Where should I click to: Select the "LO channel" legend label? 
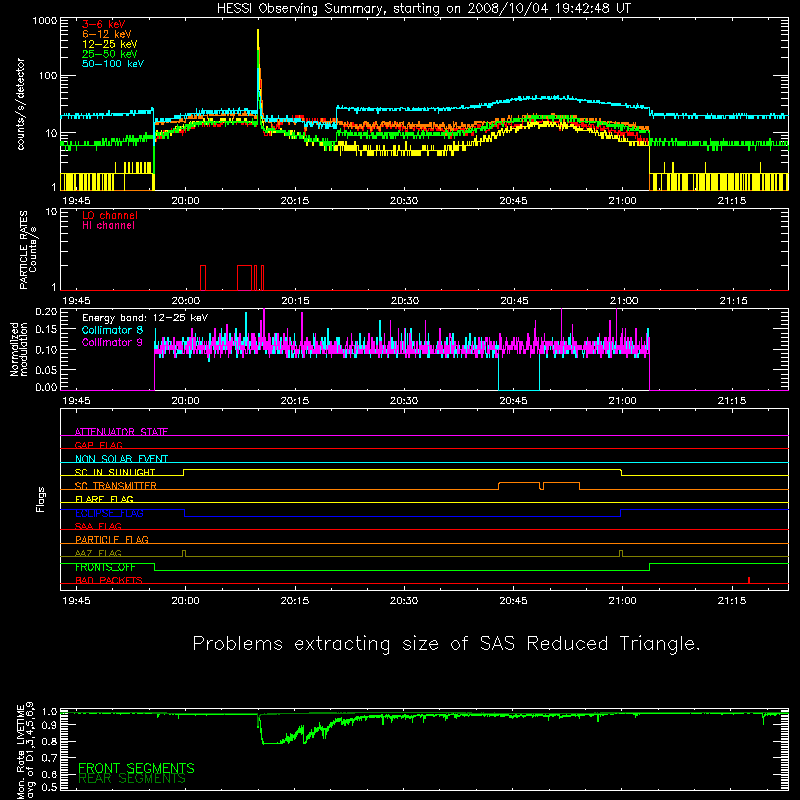(110, 215)
